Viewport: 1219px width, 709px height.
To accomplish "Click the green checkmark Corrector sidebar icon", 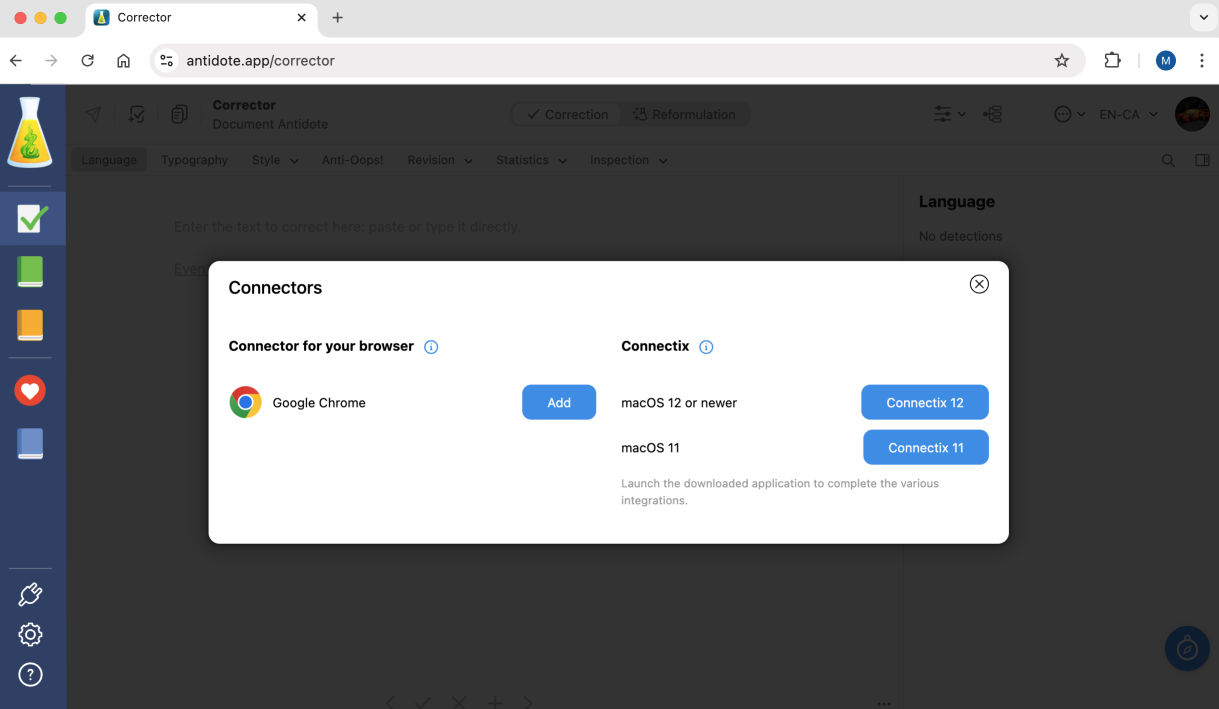I will point(32,218).
